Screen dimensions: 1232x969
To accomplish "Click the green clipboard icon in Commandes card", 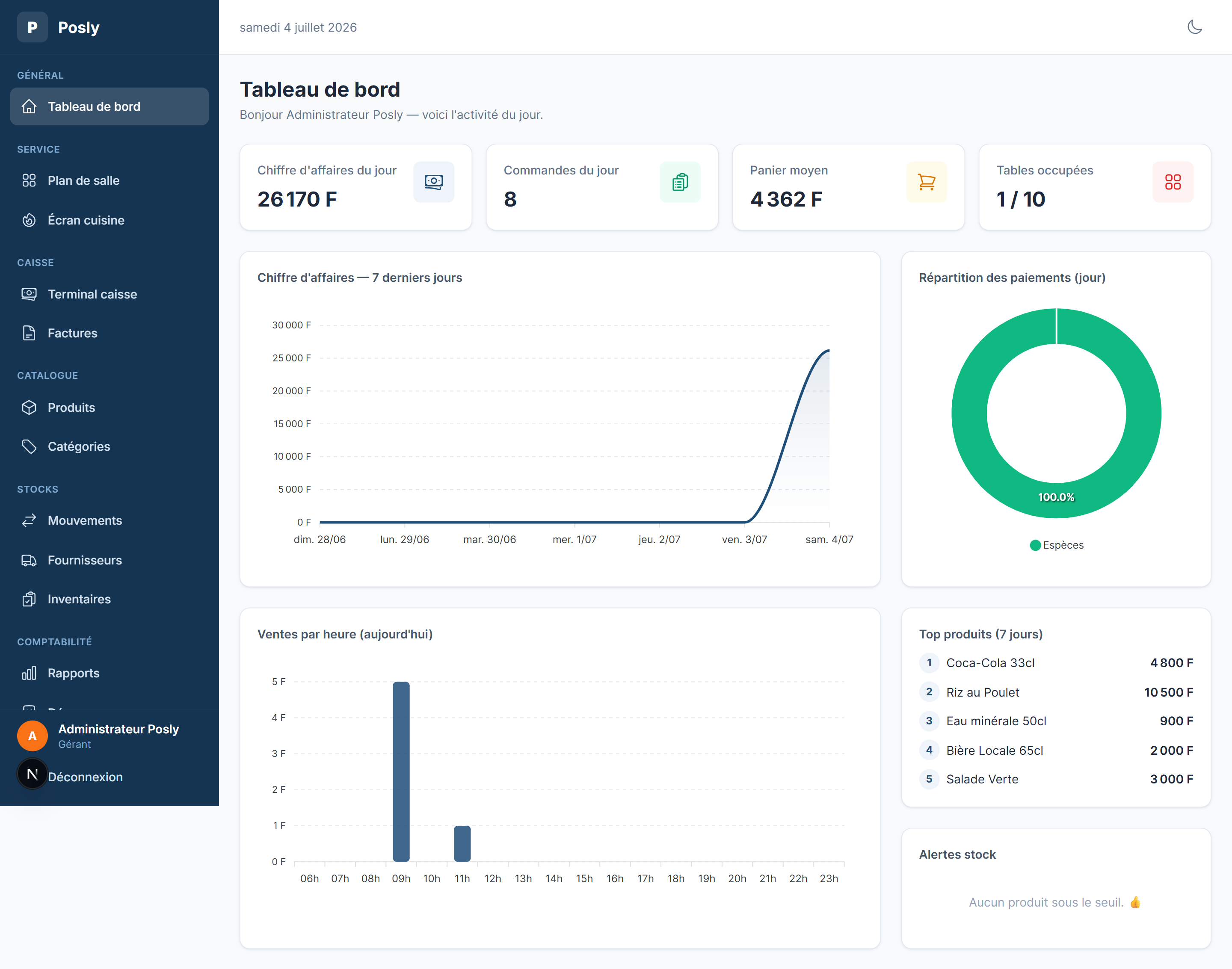I will 680,182.
